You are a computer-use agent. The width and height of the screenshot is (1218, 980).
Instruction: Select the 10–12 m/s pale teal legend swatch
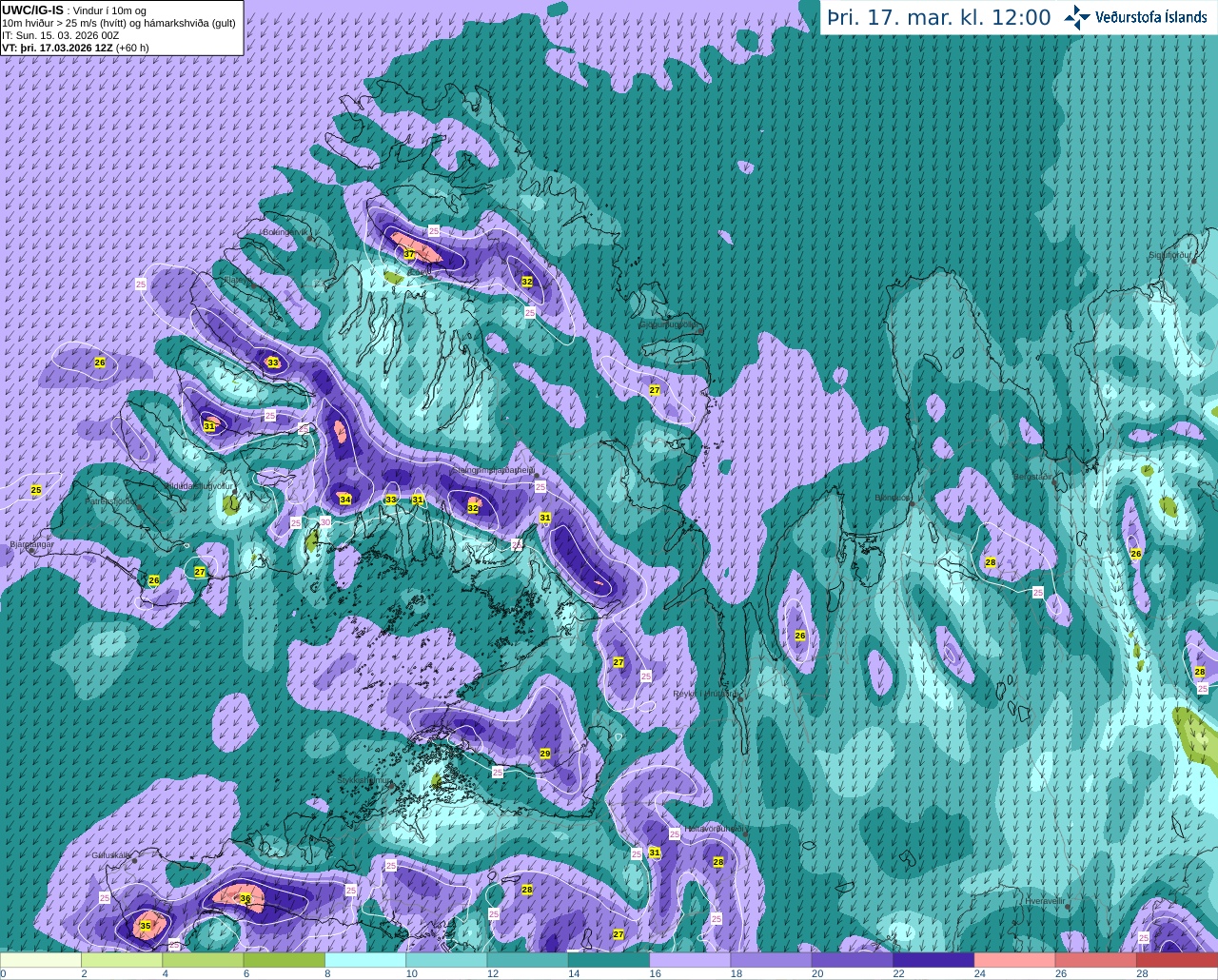(x=447, y=960)
